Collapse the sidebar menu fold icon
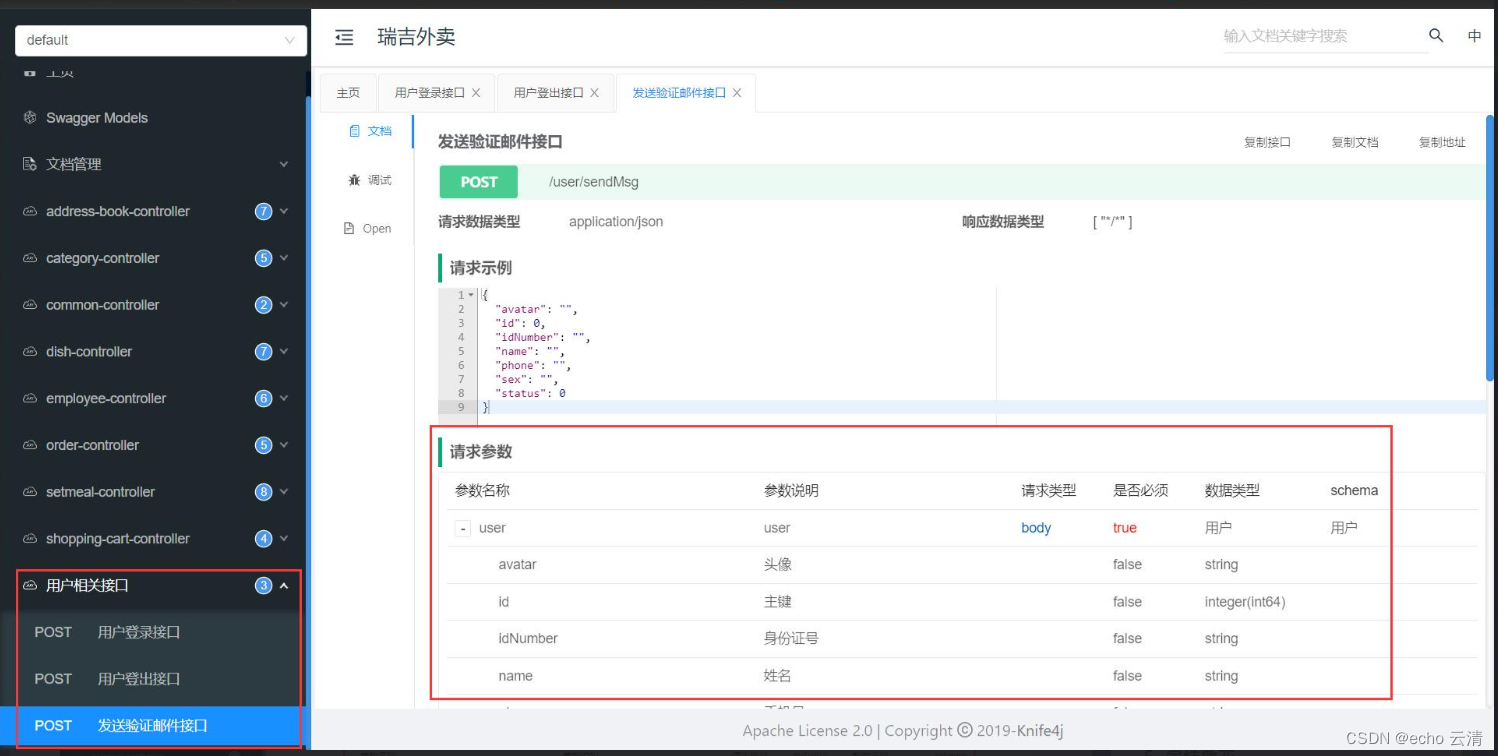Image resolution: width=1498 pixels, height=756 pixels. (344, 38)
